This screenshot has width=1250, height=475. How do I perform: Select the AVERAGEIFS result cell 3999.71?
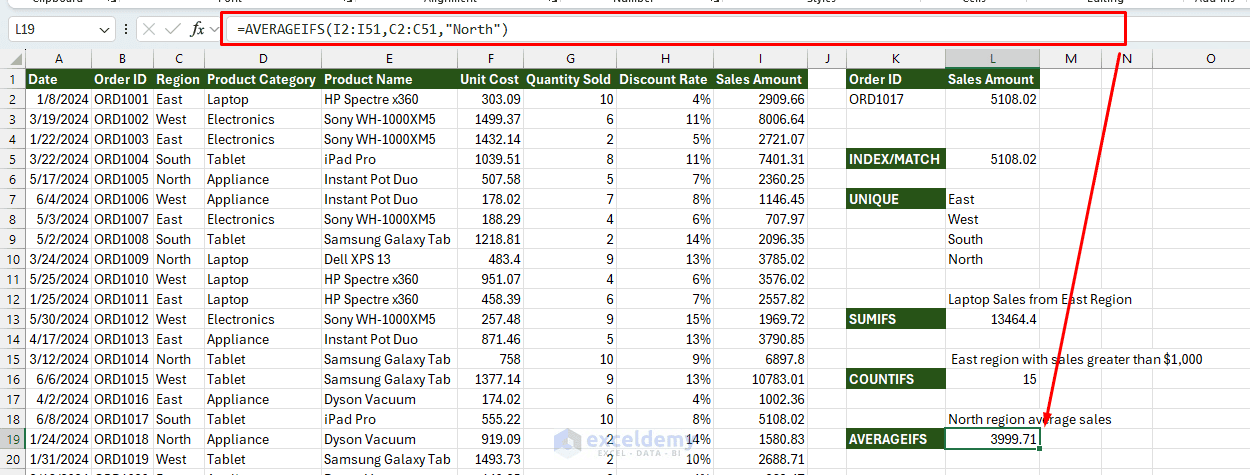(992, 439)
